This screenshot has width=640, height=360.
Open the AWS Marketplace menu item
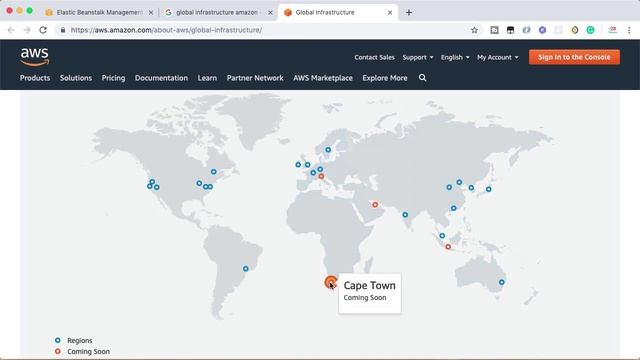(x=323, y=78)
